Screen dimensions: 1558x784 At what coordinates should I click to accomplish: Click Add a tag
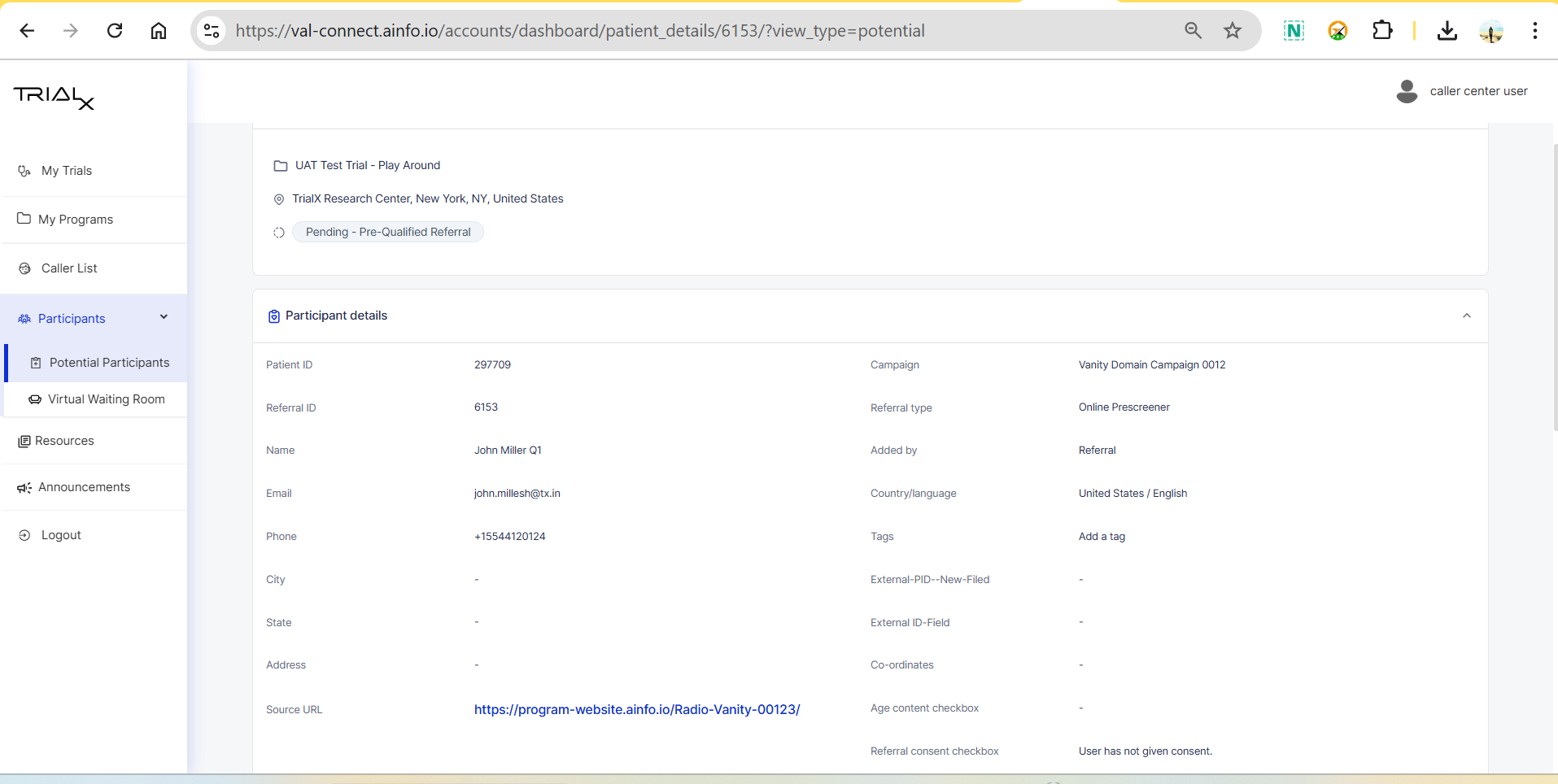tap(1102, 537)
